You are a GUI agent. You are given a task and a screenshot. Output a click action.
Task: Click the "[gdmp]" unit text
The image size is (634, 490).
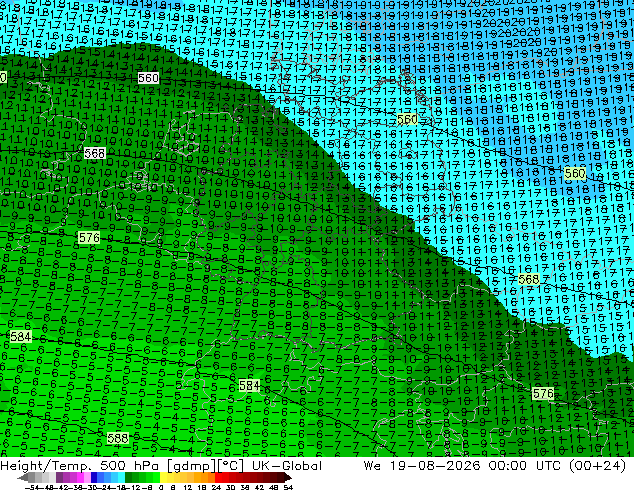(191, 466)
